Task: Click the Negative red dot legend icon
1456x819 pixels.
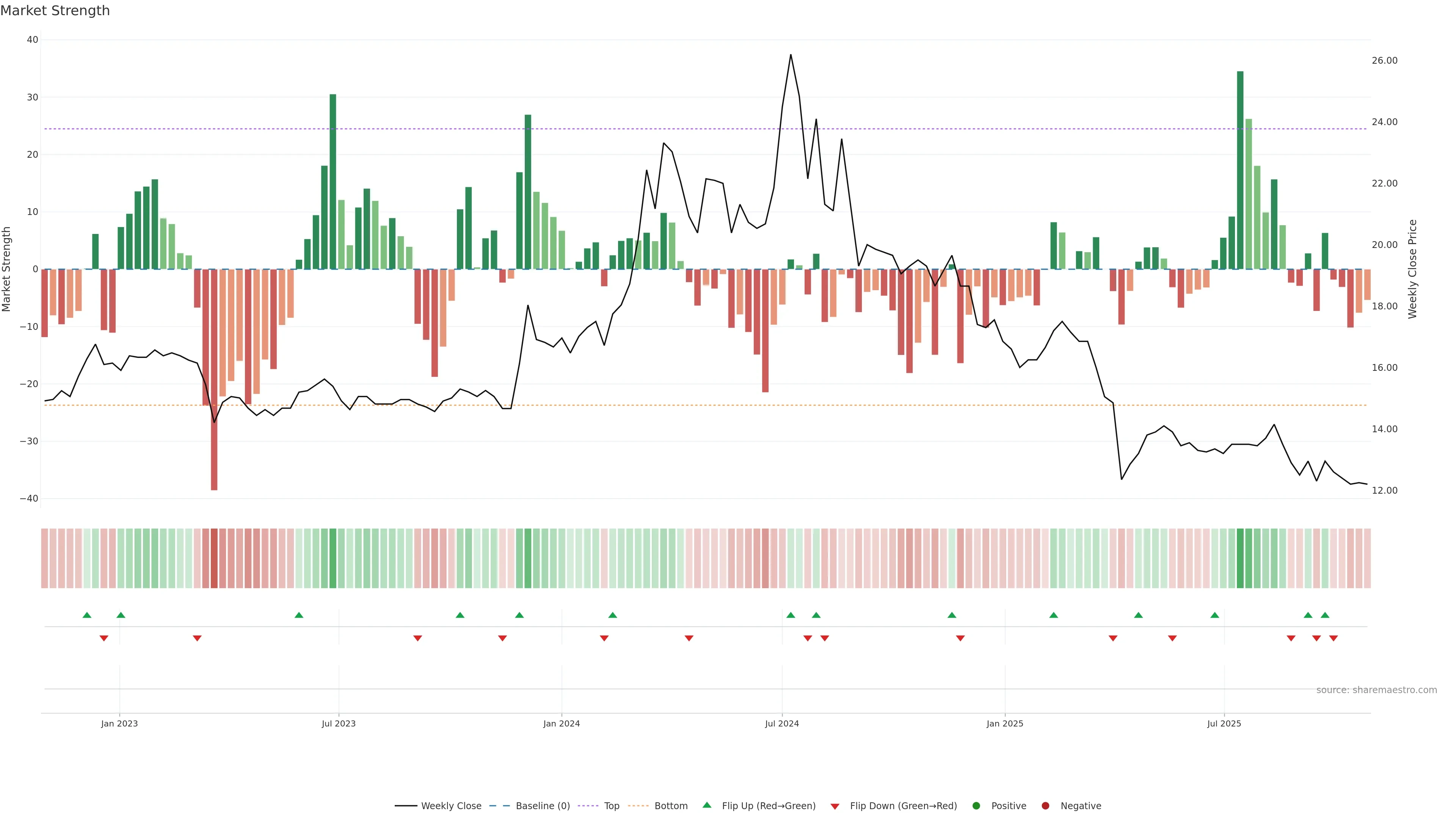Action: (1045, 805)
